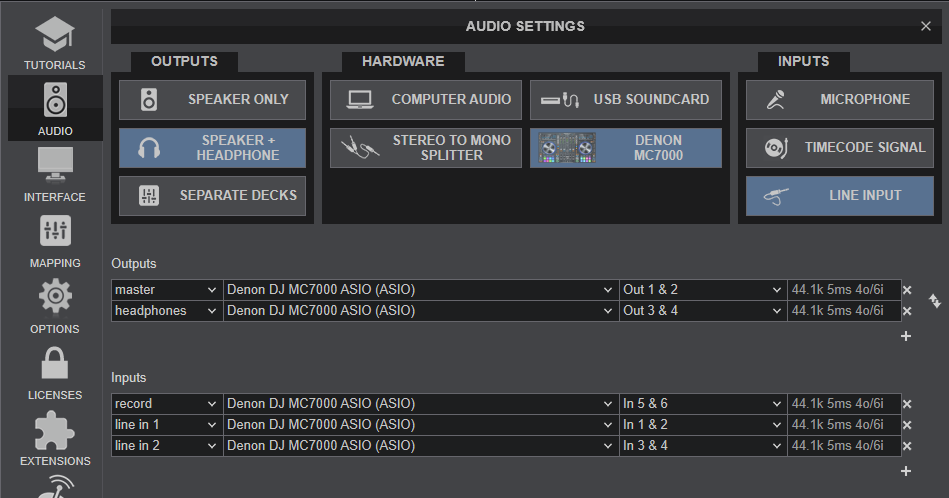This screenshot has width=949, height=498.
Task: Add a new input row
Action: click(906, 471)
